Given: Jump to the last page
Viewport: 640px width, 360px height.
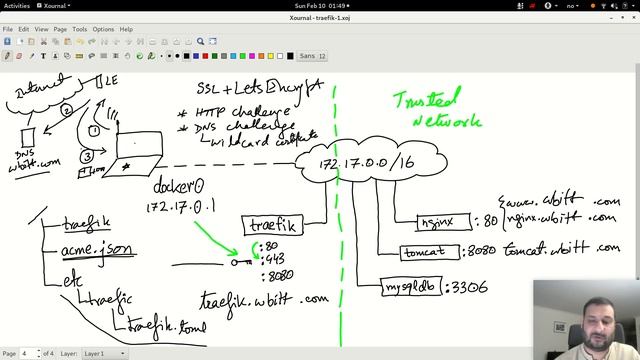Looking at the screenshot, I should point(140,41).
